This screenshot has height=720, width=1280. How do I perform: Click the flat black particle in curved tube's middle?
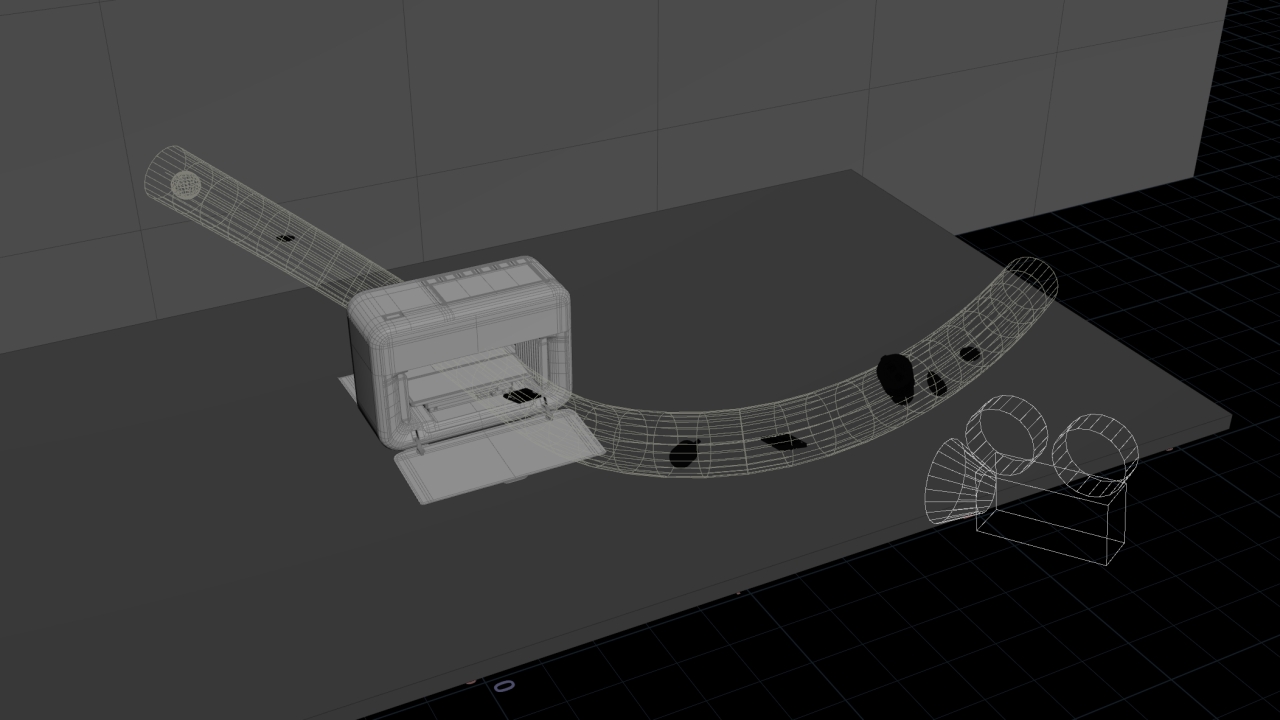click(781, 440)
